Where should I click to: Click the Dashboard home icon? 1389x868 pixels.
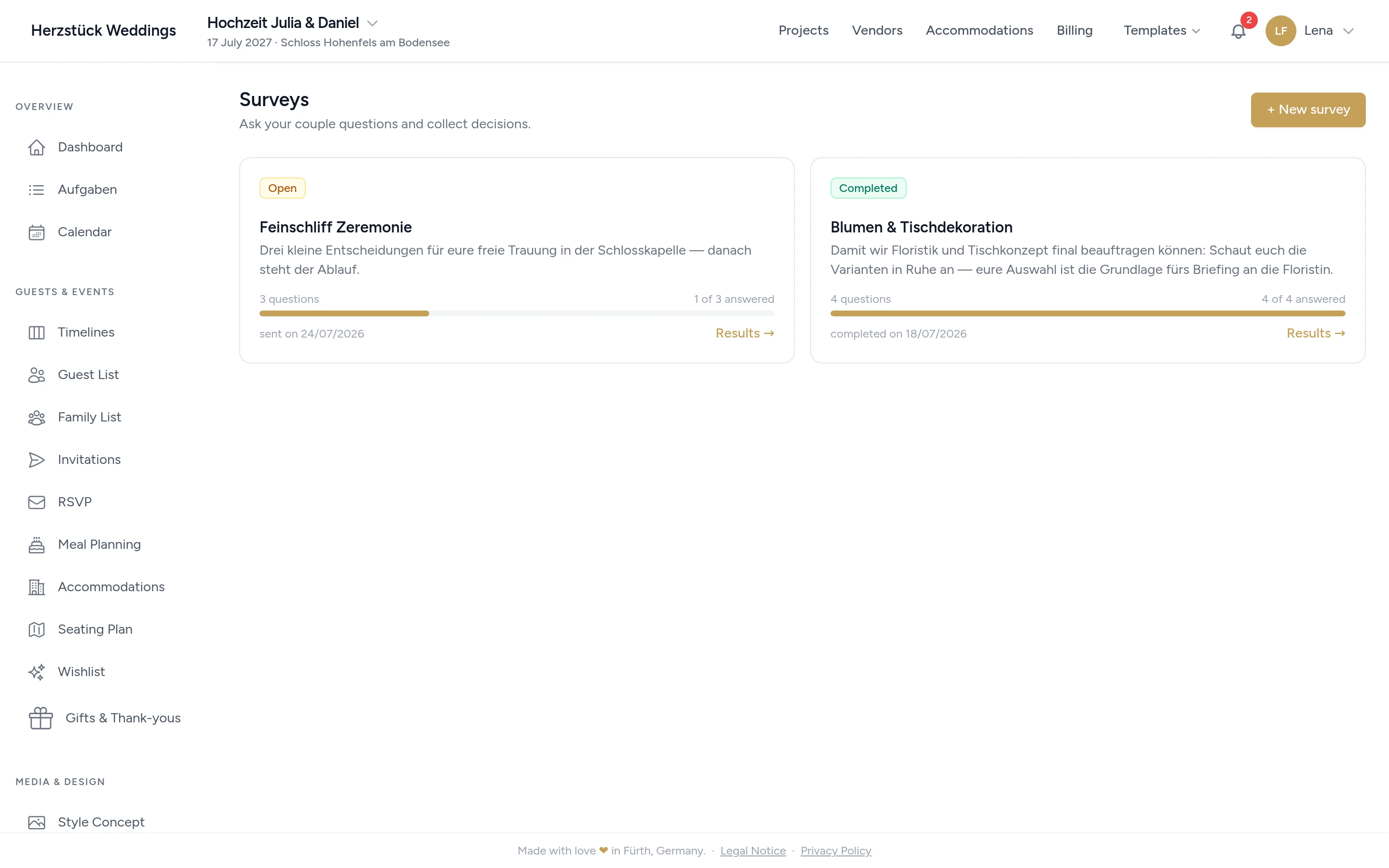37,147
